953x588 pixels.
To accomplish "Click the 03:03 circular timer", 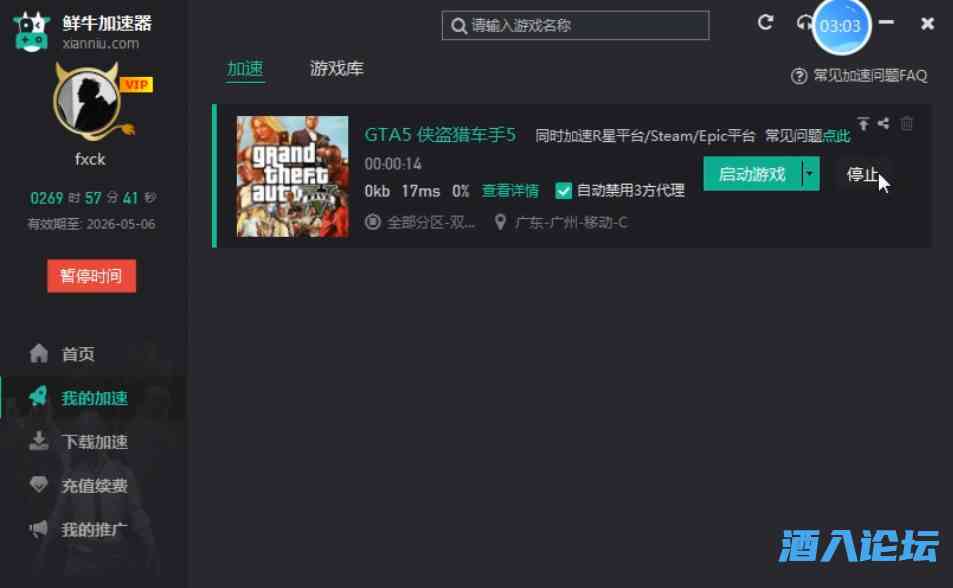I will click(840, 26).
